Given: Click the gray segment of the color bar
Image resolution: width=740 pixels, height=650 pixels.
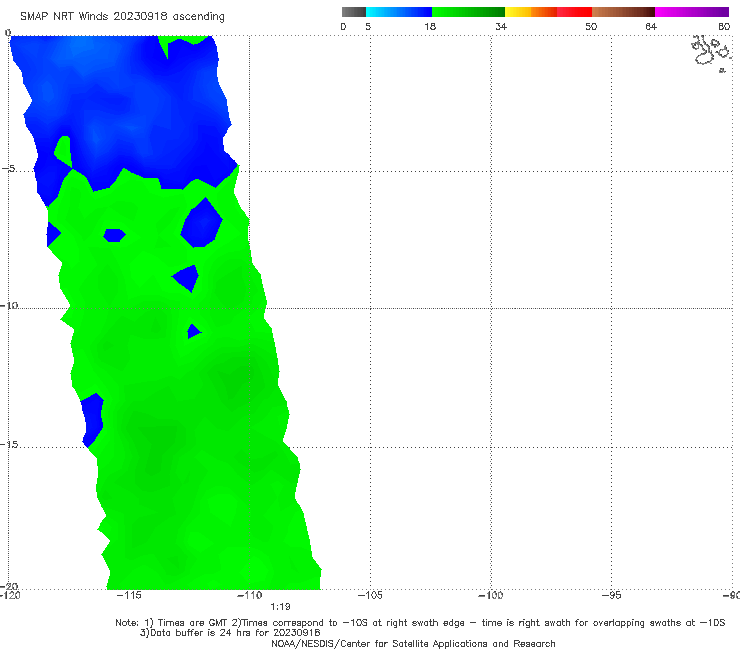Looking at the screenshot, I should [353, 12].
